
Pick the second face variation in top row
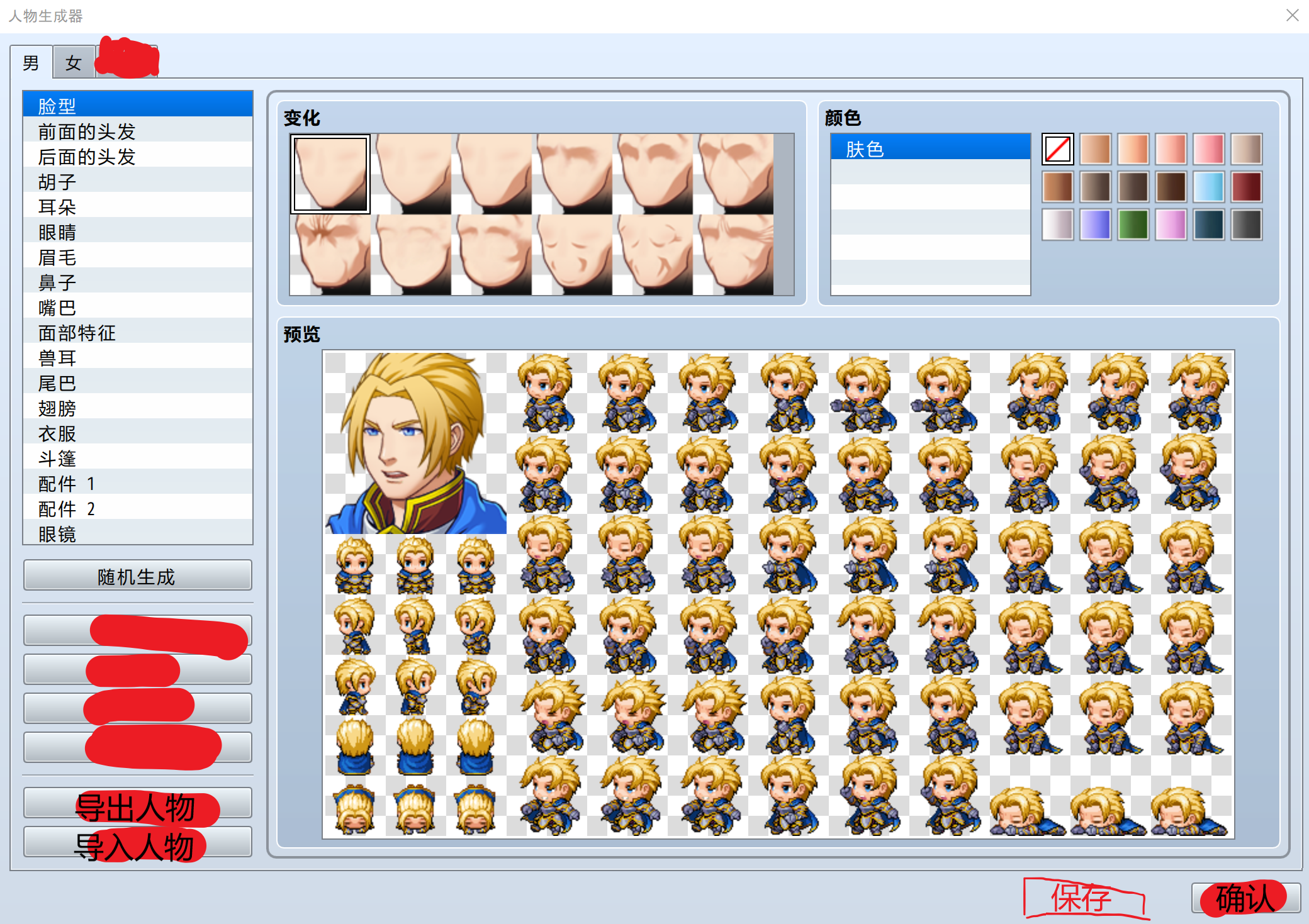point(411,174)
